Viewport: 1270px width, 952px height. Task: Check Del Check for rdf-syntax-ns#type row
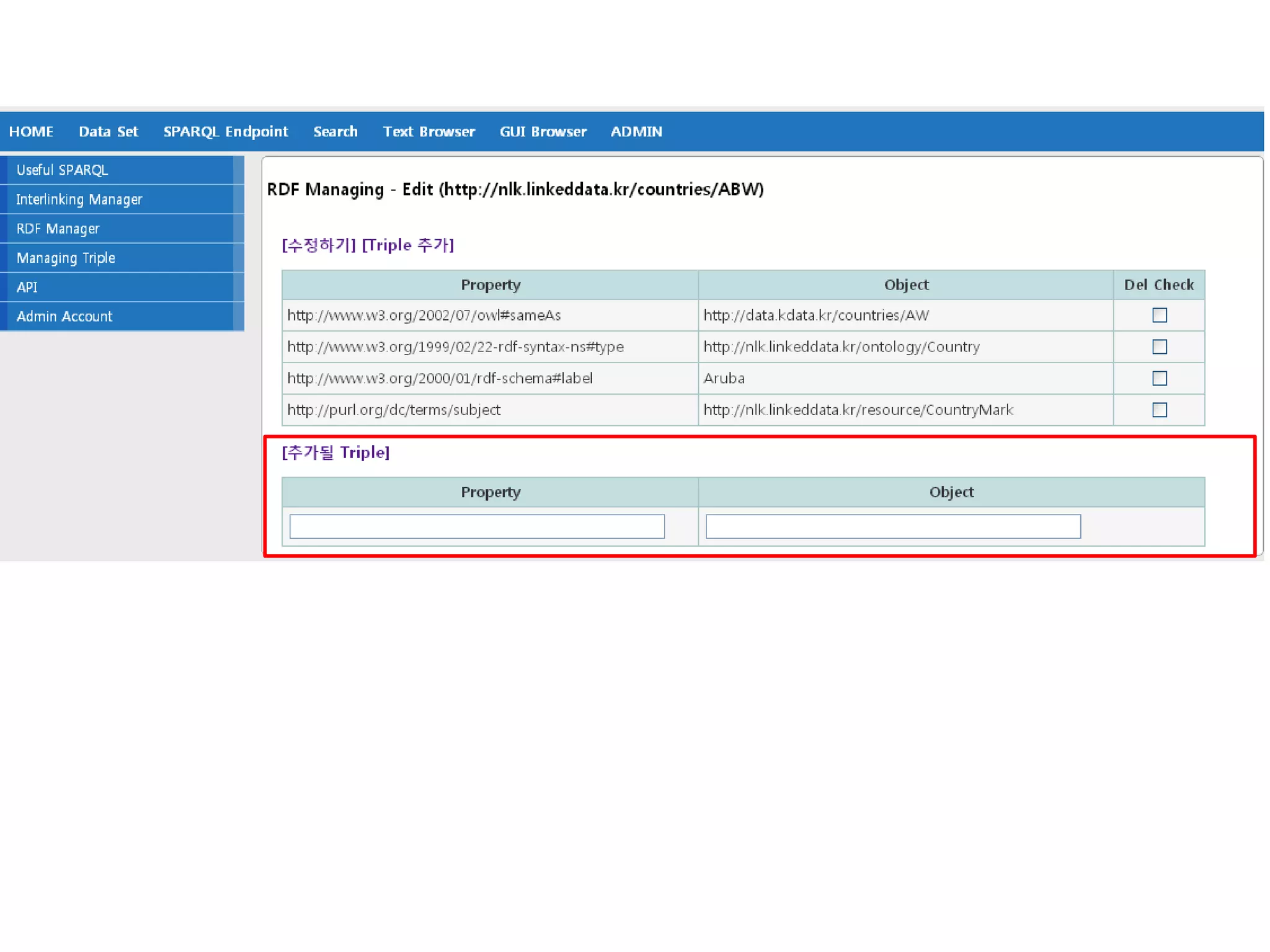[1159, 347]
